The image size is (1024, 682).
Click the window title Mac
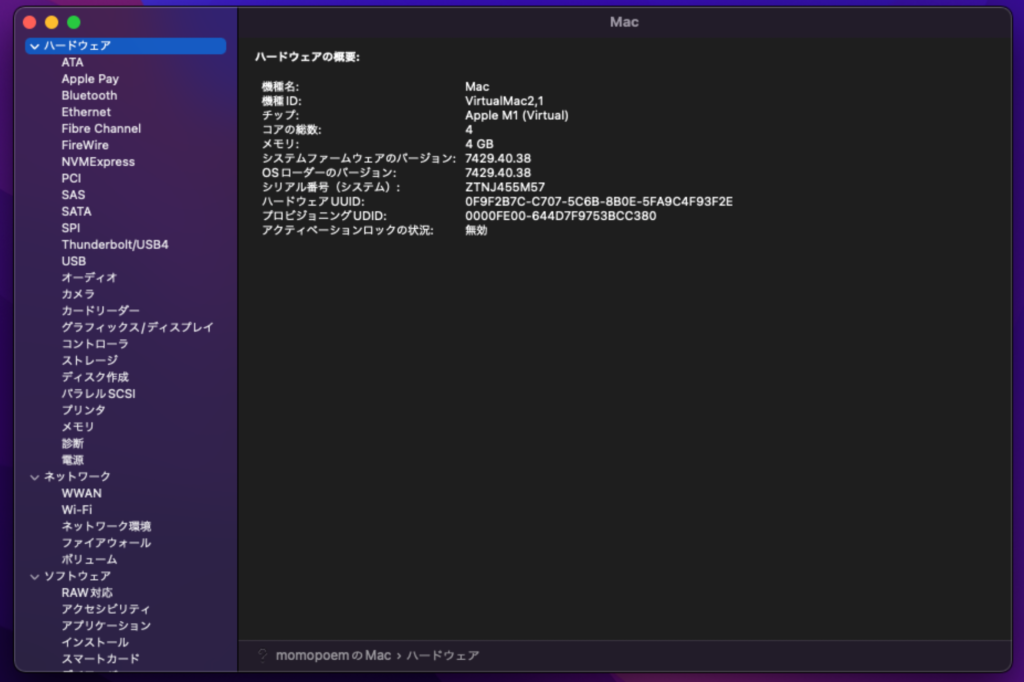(624, 22)
